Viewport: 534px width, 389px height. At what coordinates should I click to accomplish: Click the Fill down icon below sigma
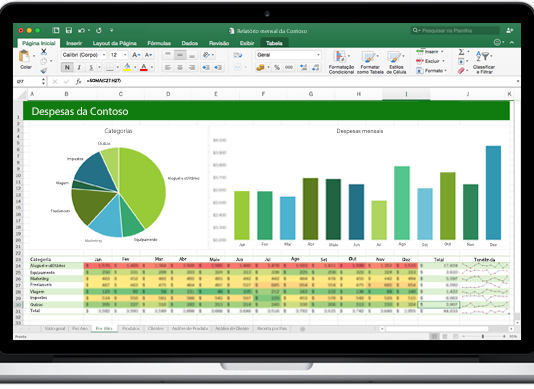click(461, 61)
